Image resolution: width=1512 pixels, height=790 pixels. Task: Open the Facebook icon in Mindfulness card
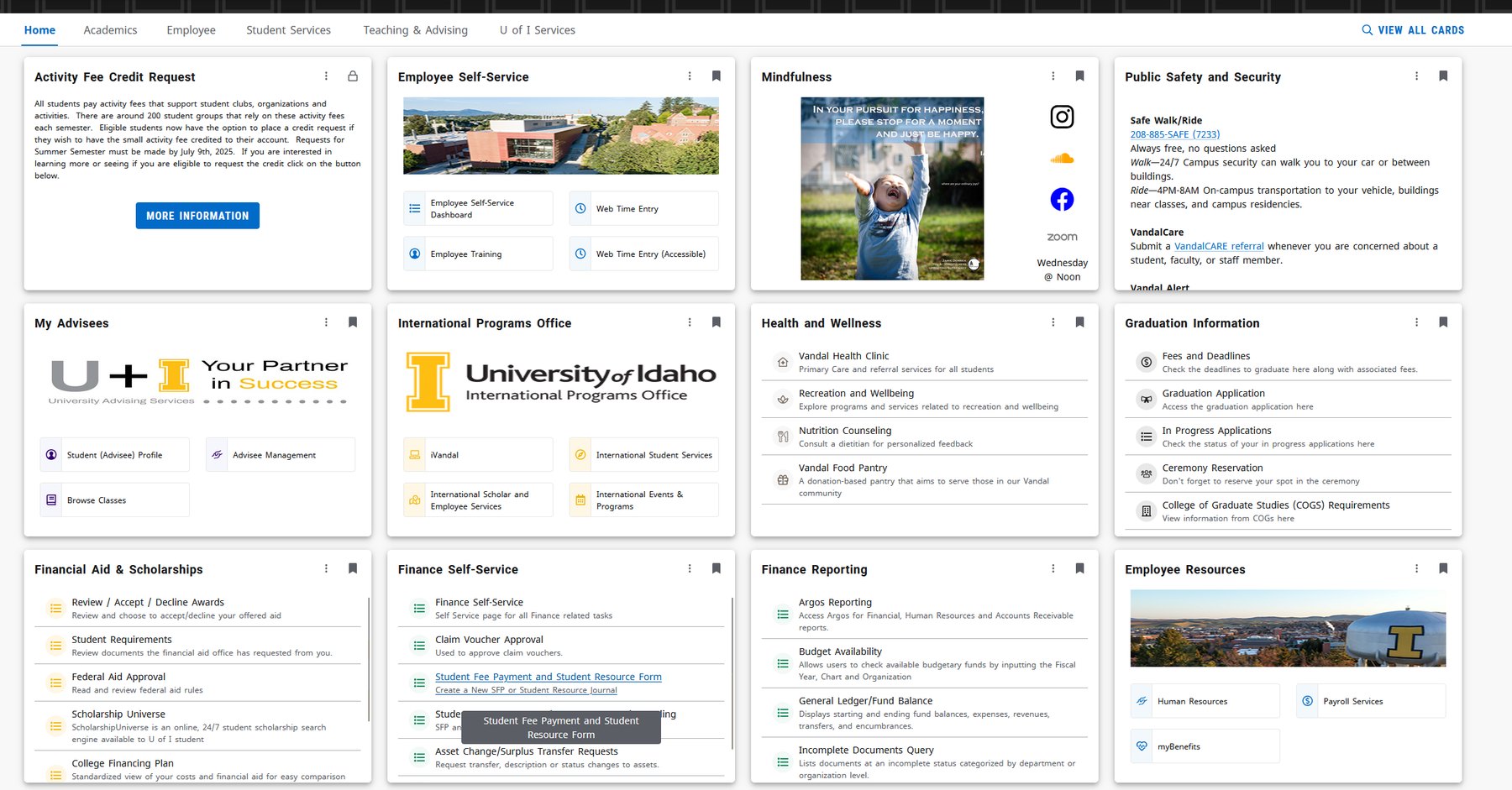(x=1062, y=199)
